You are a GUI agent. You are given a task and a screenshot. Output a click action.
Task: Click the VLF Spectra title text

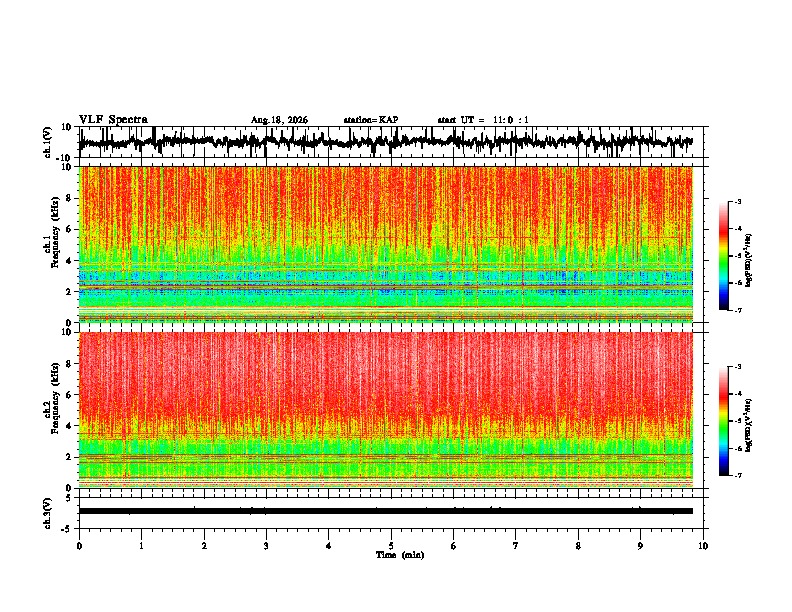(113, 120)
